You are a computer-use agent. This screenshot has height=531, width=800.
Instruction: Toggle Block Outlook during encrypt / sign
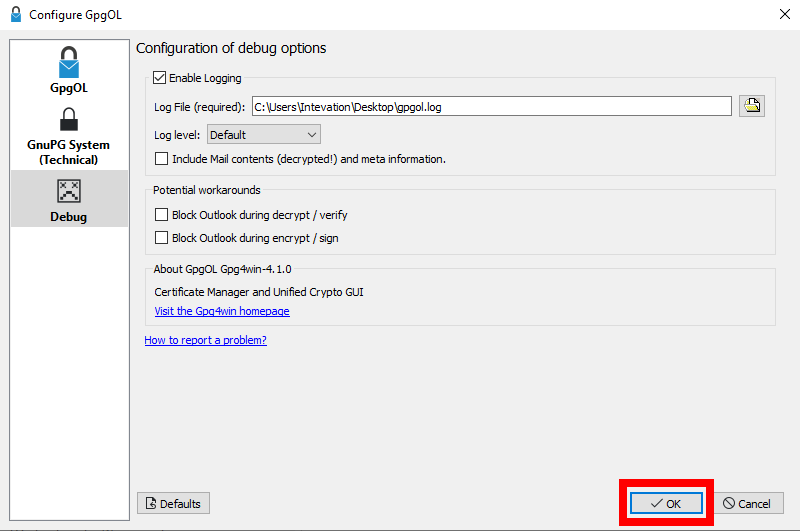tap(162, 238)
